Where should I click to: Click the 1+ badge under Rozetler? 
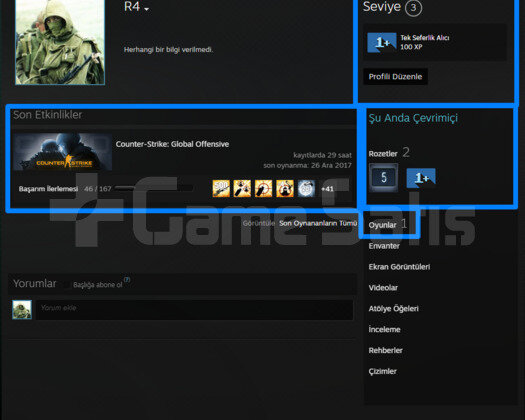pos(421,178)
